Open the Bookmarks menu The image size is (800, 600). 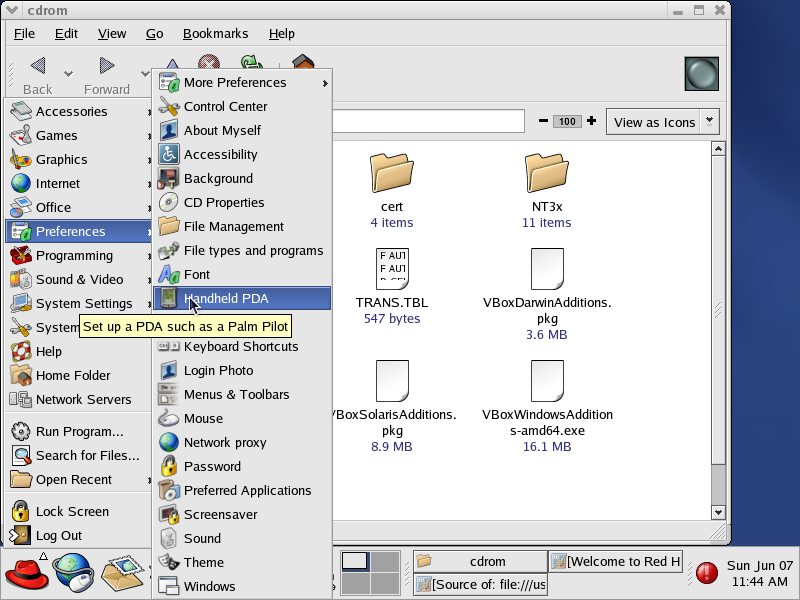click(215, 34)
